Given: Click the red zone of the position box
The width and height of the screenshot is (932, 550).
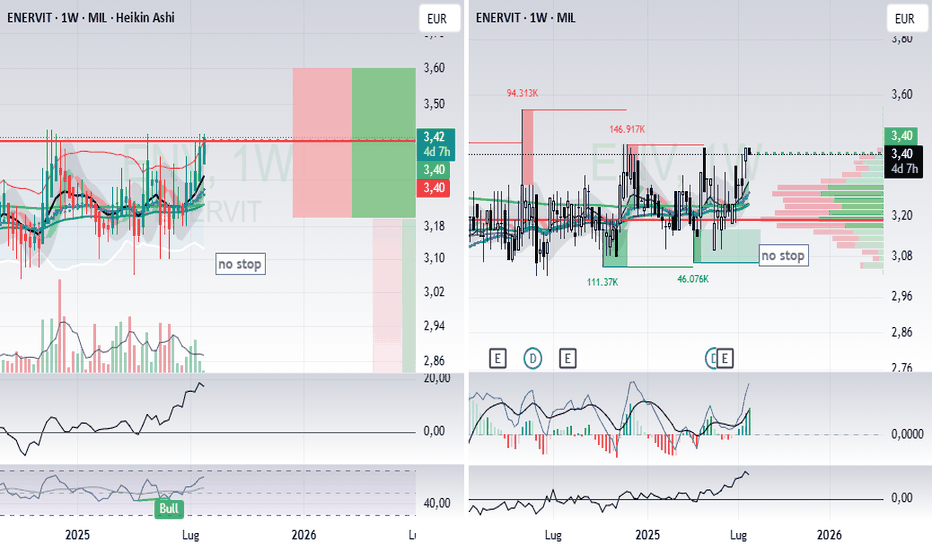Looking at the screenshot, I should pyautogui.click(x=322, y=143).
